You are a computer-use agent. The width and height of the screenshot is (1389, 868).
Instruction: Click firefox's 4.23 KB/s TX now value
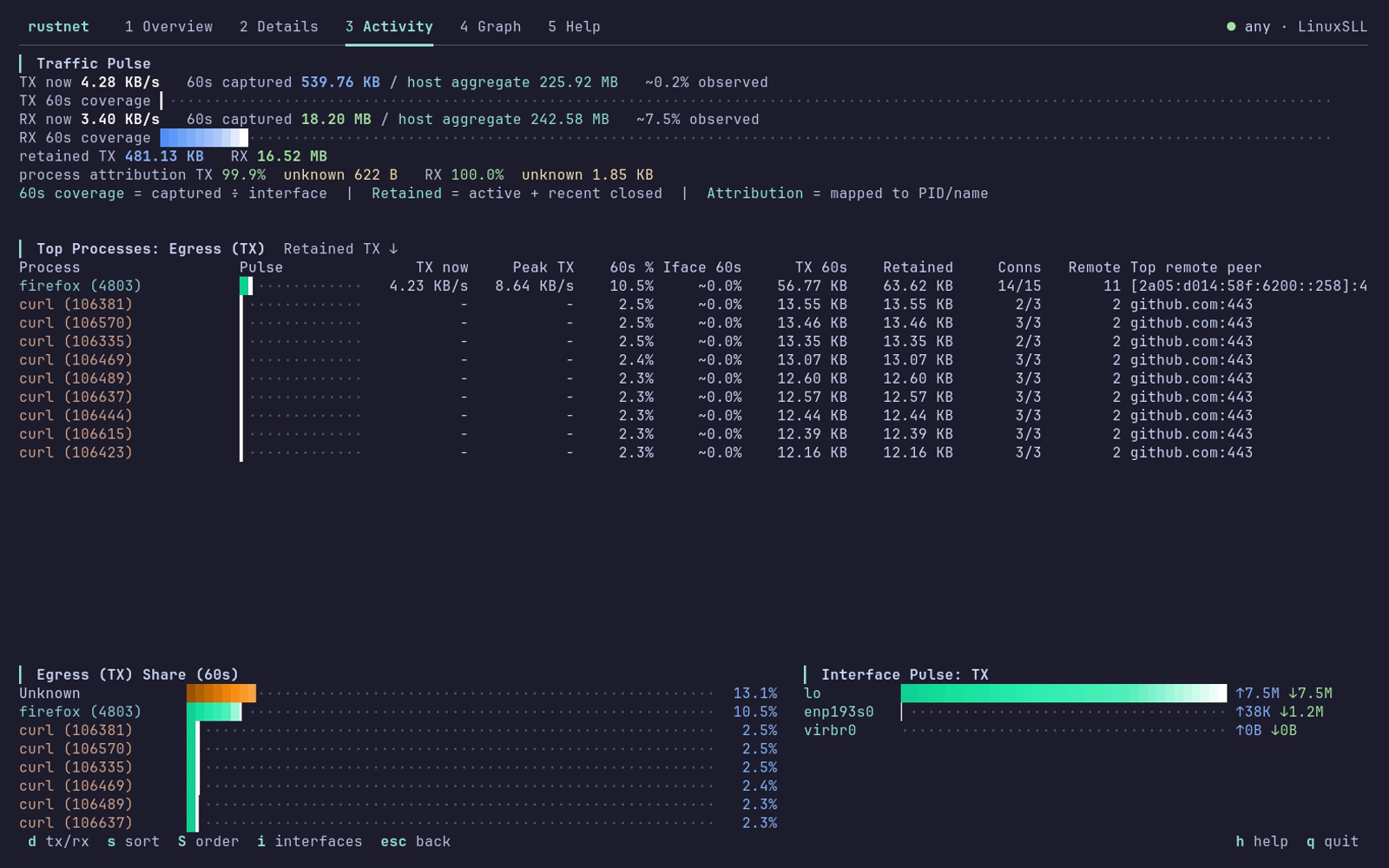coord(429,286)
